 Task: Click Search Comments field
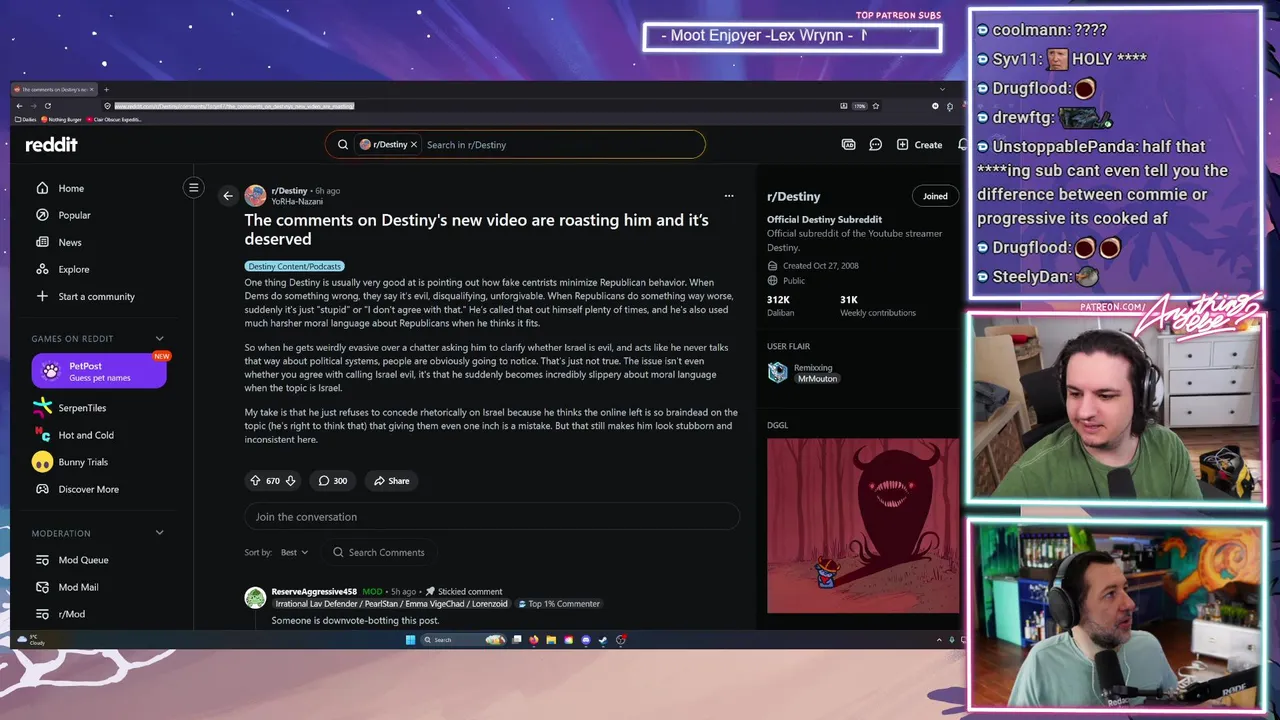click(380, 552)
